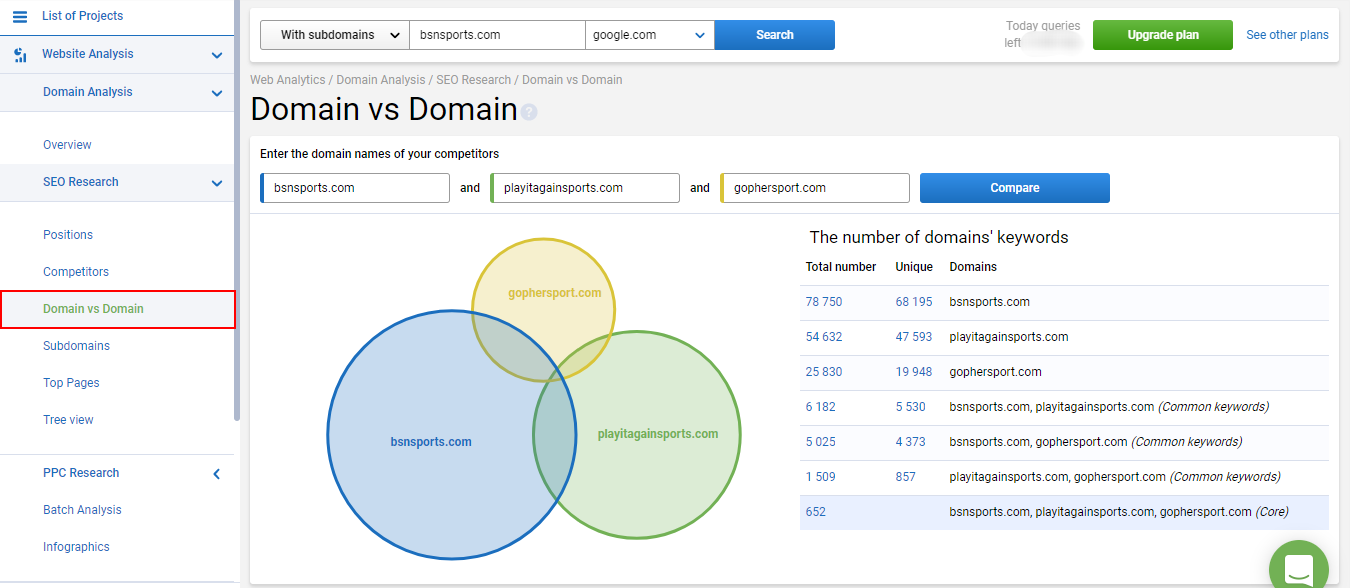
Task: Open the Overview sidebar item
Action: pos(67,145)
